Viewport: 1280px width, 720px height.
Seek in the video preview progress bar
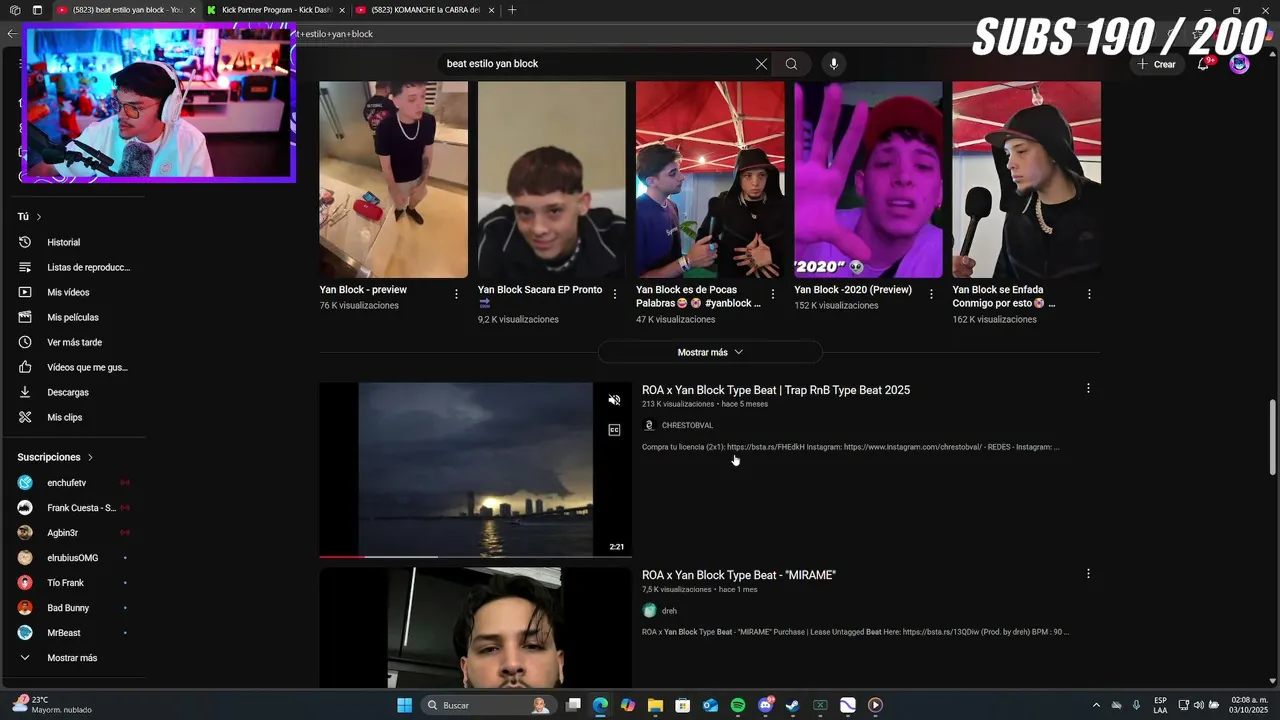pos(475,556)
